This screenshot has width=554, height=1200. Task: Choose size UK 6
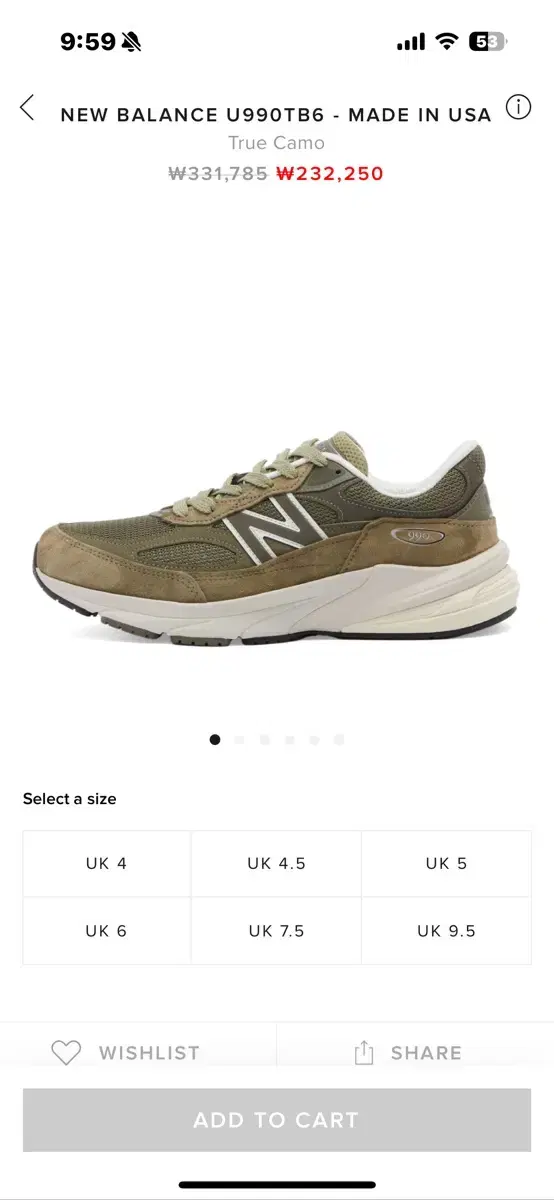[107, 931]
